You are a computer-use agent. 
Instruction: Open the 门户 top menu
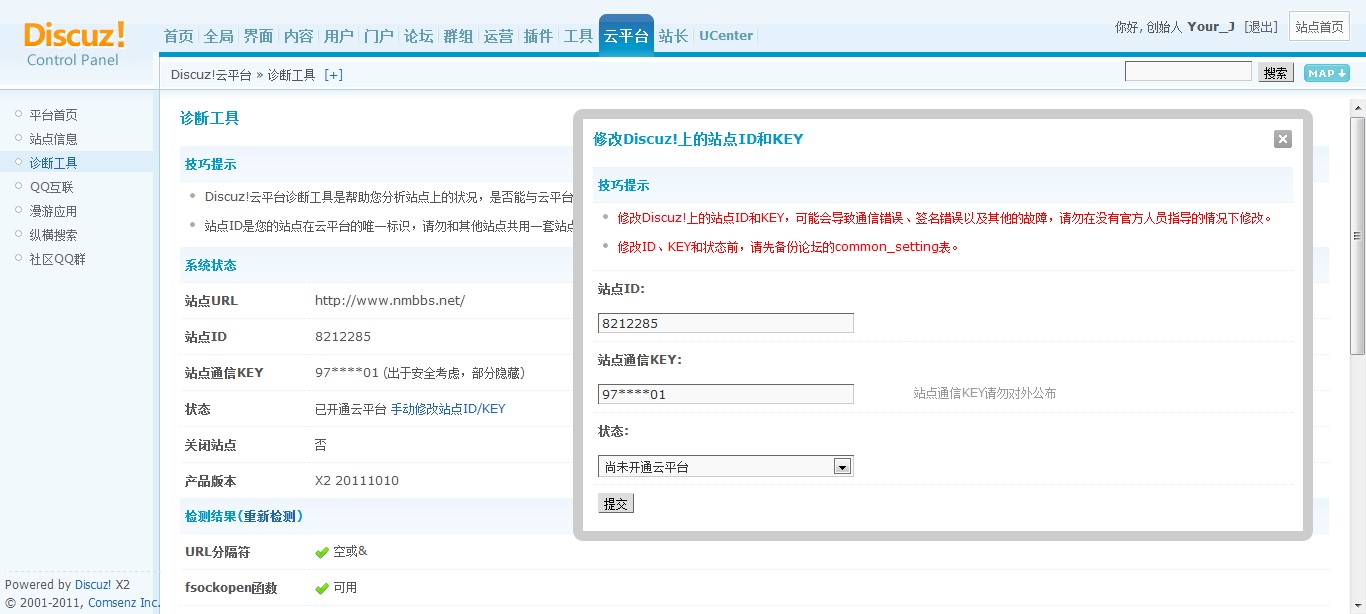[378, 36]
